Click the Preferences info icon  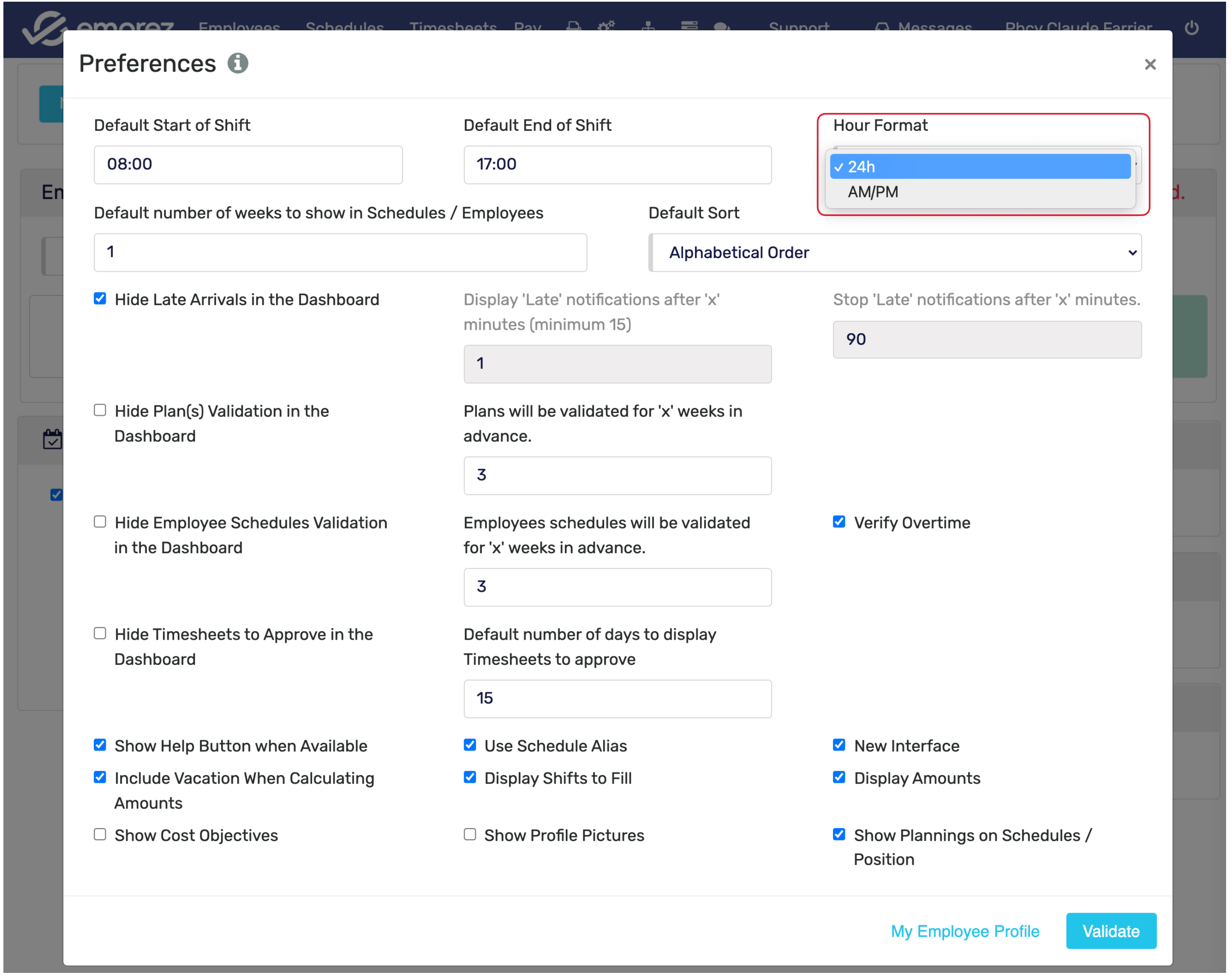coord(238,63)
